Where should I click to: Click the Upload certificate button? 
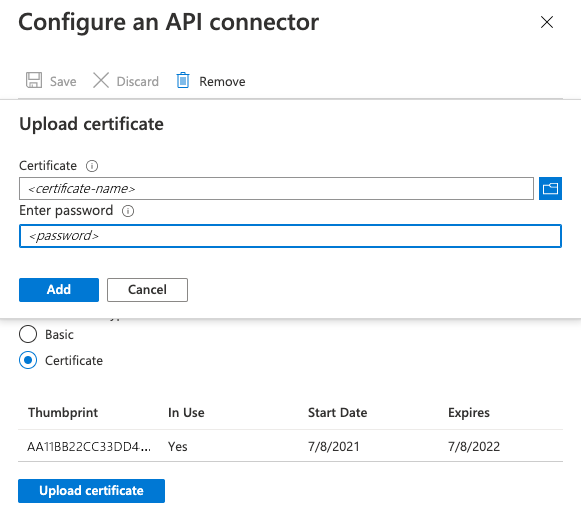click(92, 491)
